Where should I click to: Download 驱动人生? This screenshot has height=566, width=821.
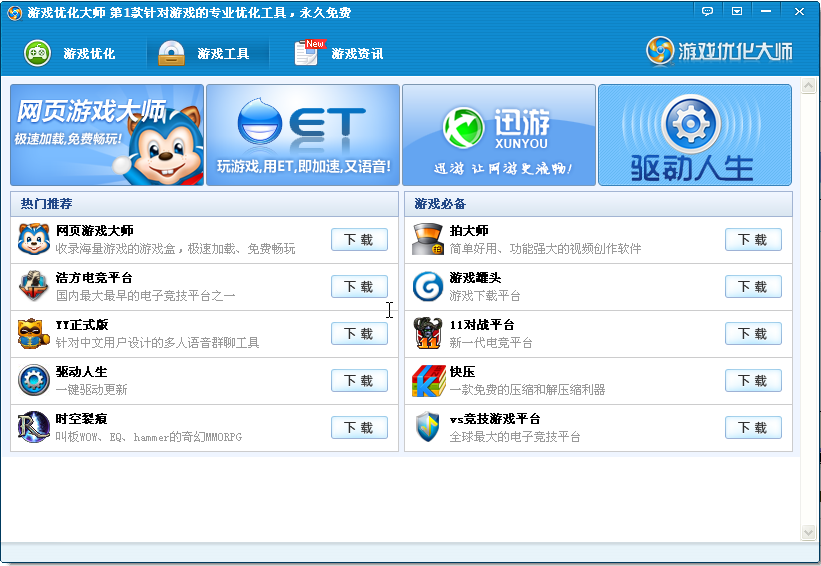(x=359, y=381)
